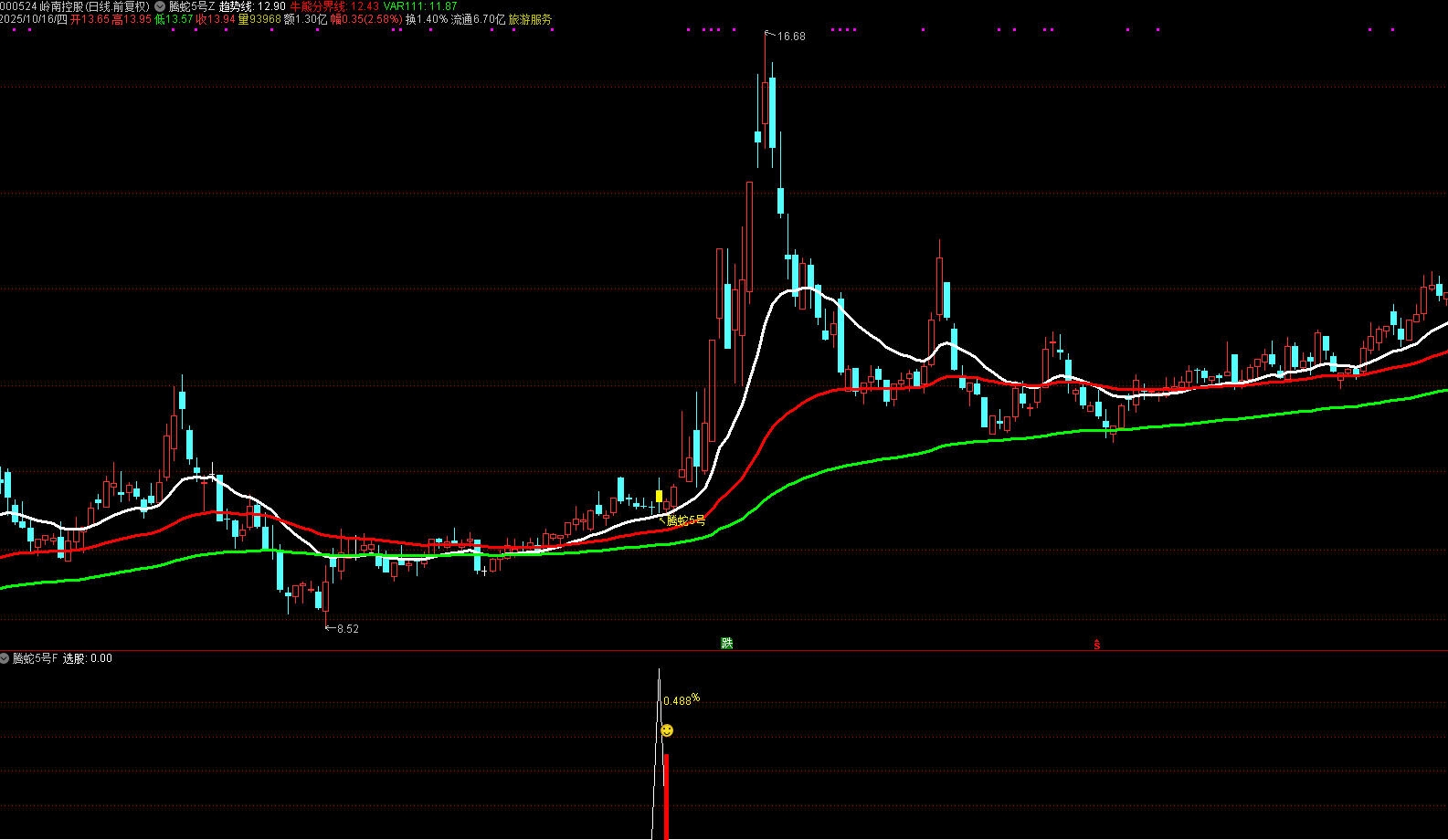Click the date 2025/10/16/四
1448x840 pixels.
tap(34, 19)
